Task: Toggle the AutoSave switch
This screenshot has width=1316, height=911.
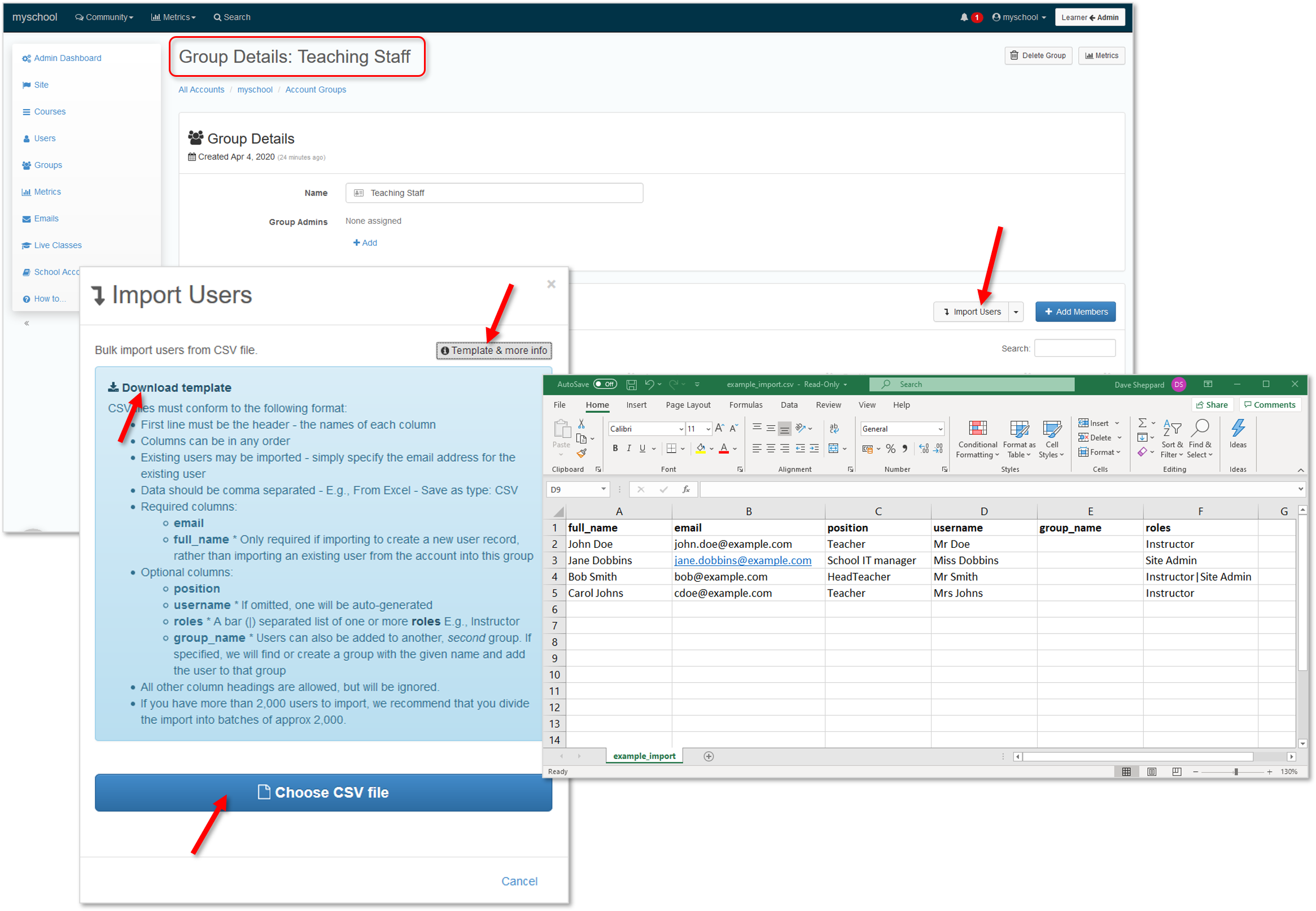Action: point(605,384)
